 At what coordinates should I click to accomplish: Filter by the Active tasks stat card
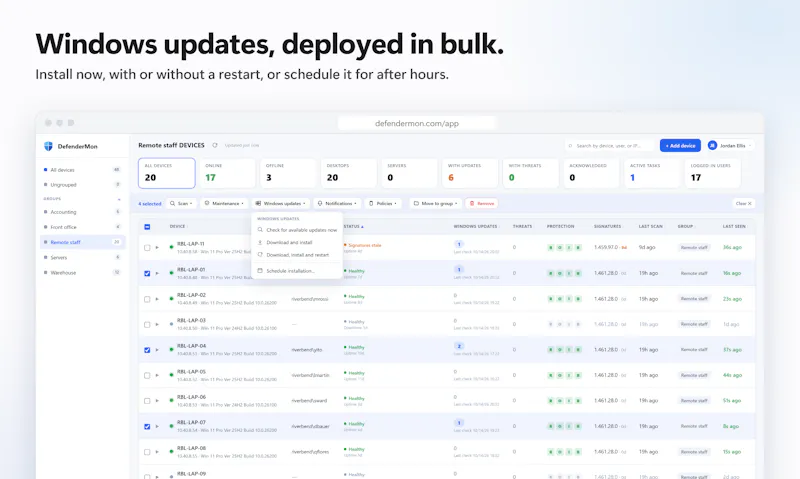(x=652, y=173)
